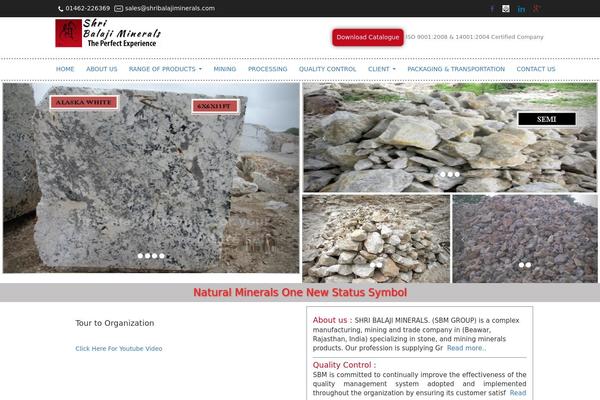Viewport: 600px width, 400px height.
Task: Click Natural Minerals One New Status Symbol heading
Action: (x=300, y=292)
